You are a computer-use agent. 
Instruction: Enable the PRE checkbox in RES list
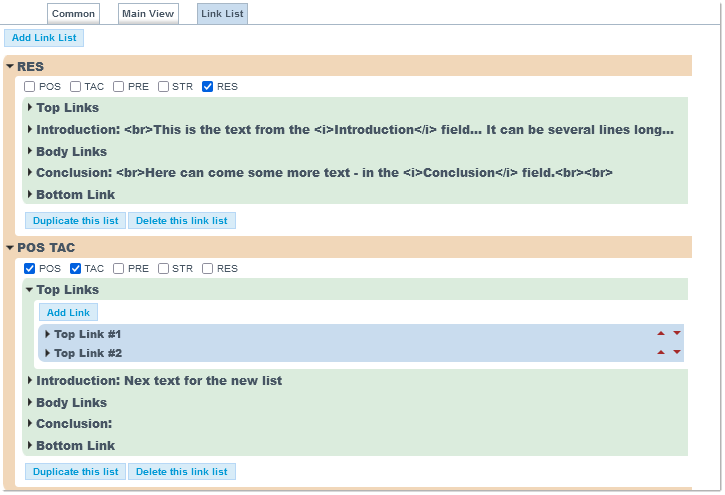(x=119, y=87)
